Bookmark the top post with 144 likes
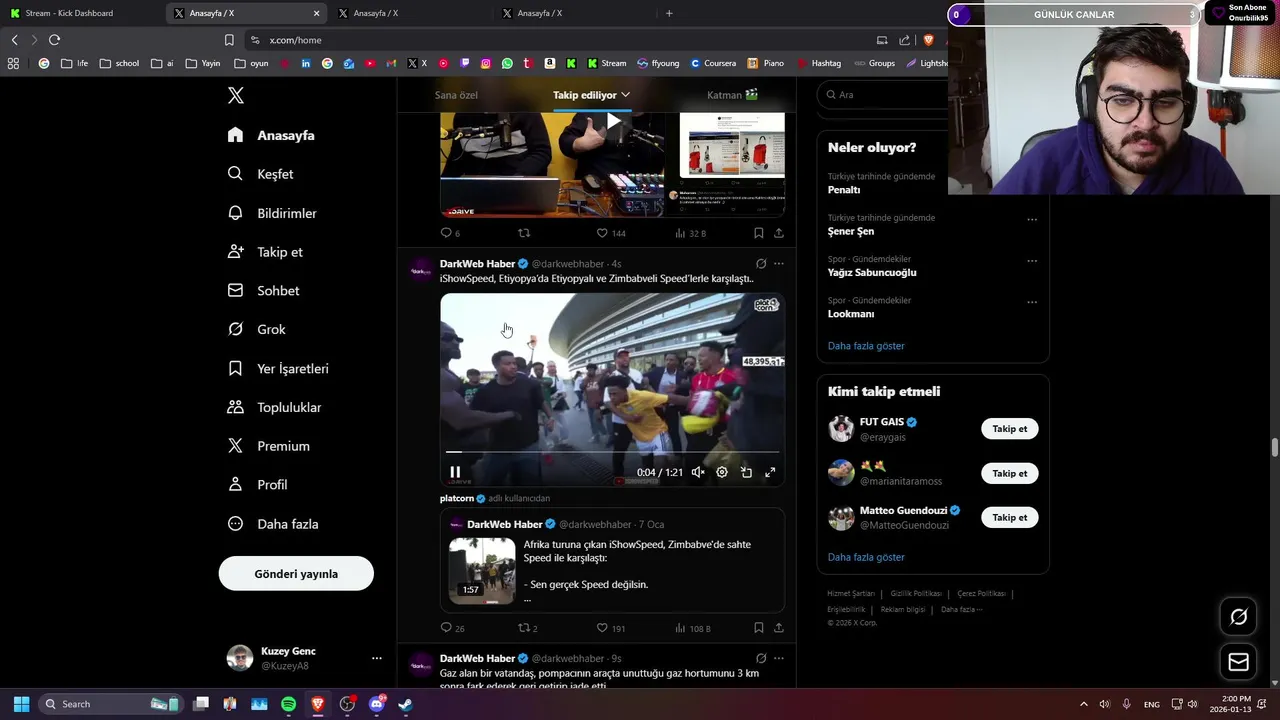 tap(758, 233)
